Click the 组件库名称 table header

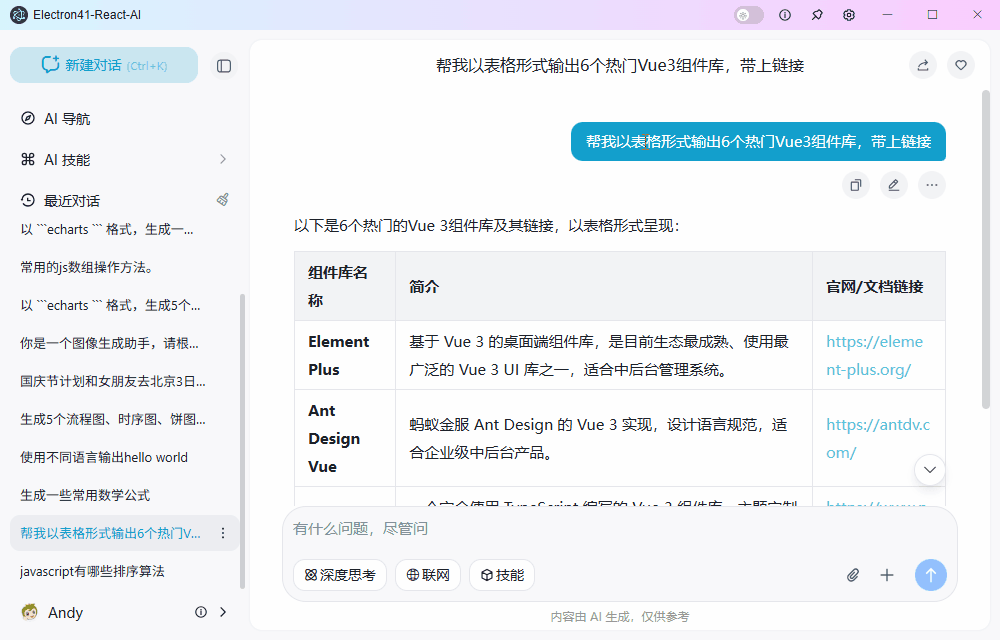tap(345, 286)
